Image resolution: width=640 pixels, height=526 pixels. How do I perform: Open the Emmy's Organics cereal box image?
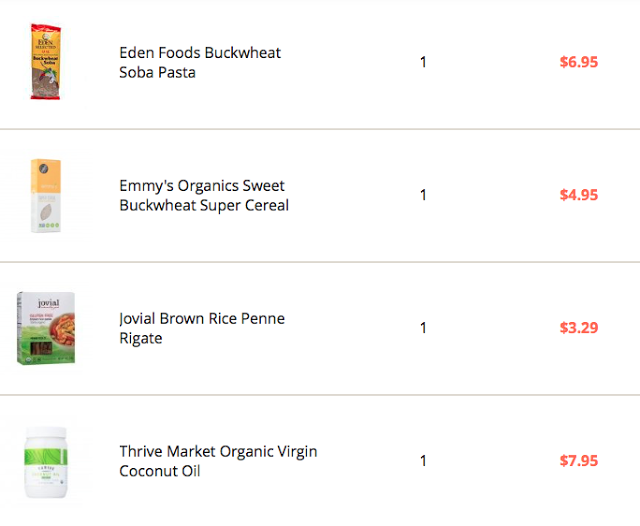click(46, 196)
